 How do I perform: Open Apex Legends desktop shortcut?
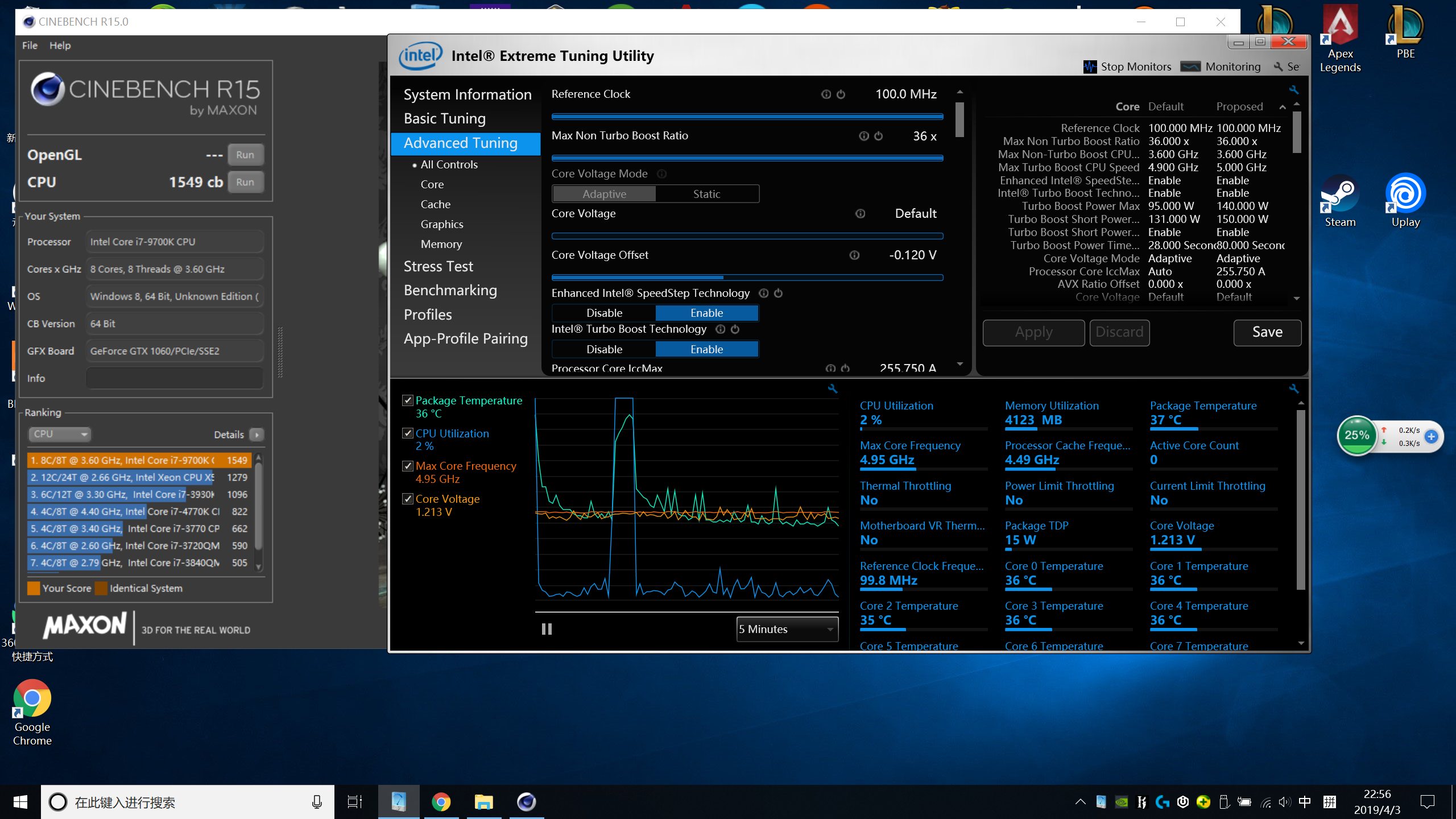(x=1340, y=39)
